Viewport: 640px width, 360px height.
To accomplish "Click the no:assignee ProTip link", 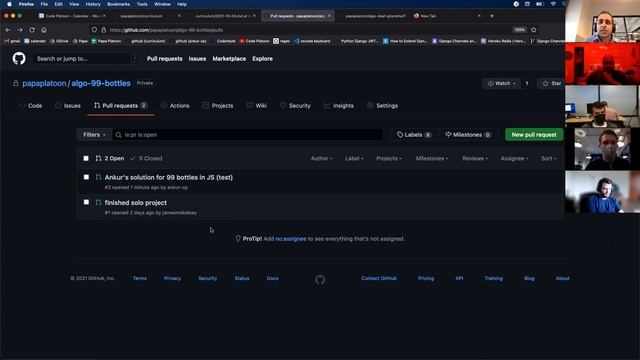I will [x=291, y=239].
